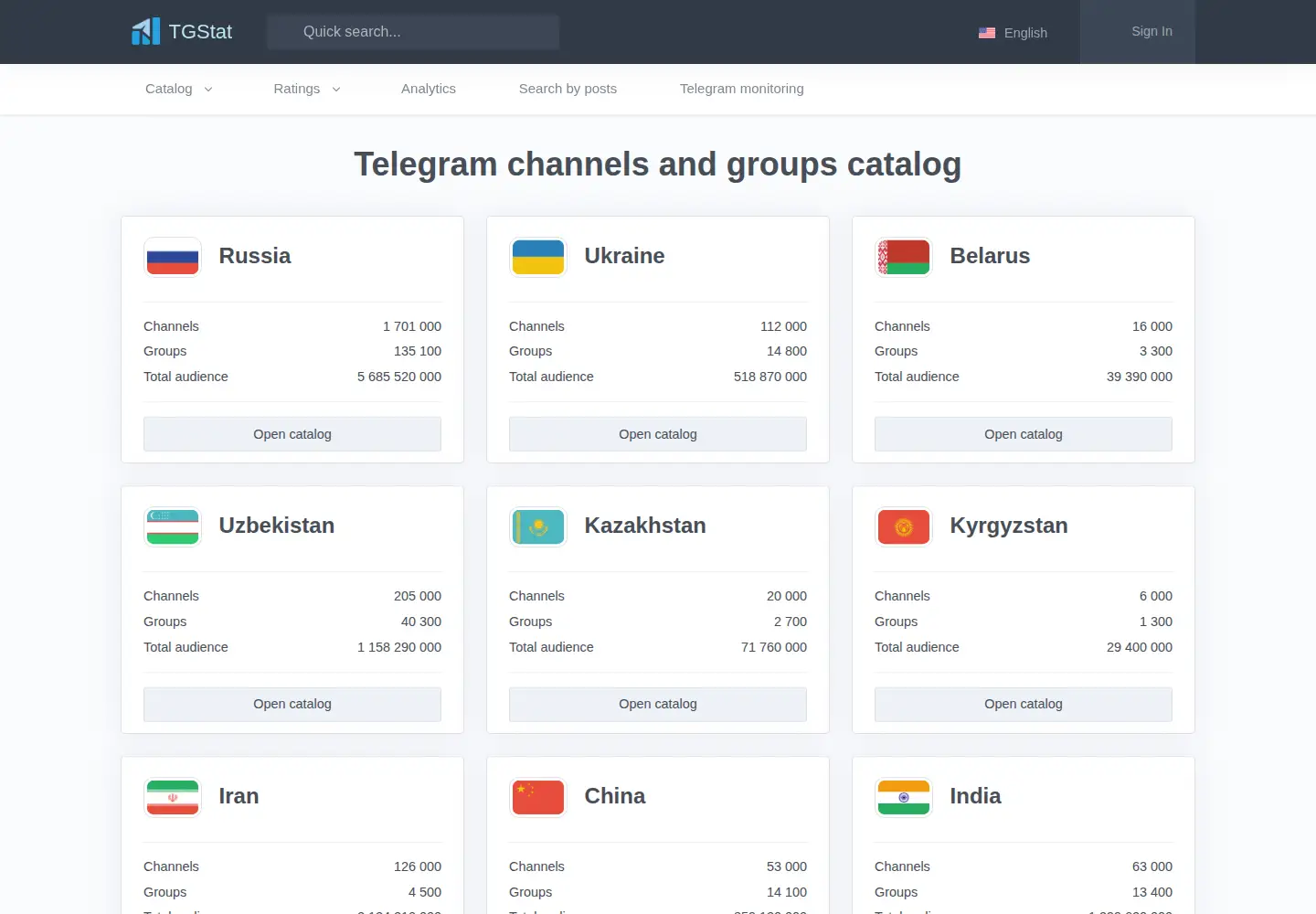
Task: Click the page title 'Telegram channels and groups catalog'
Action: [658, 165]
